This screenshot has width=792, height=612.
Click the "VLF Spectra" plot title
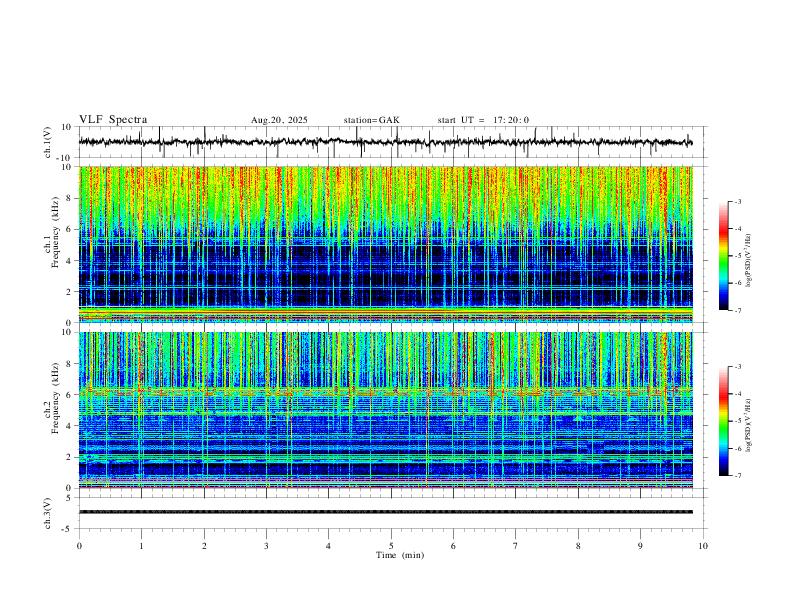pyautogui.click(x=113, y=120)
